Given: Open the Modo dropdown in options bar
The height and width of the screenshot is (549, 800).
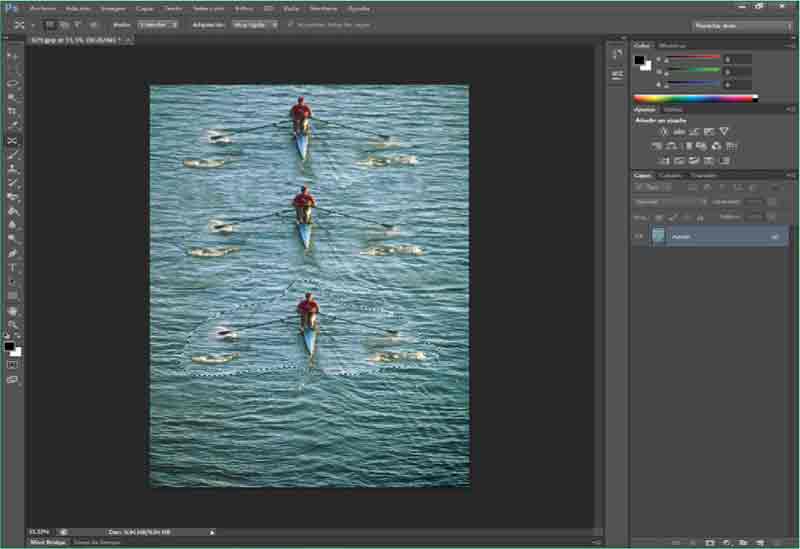Looking at the screenshot, I should [x=159, y=23].
